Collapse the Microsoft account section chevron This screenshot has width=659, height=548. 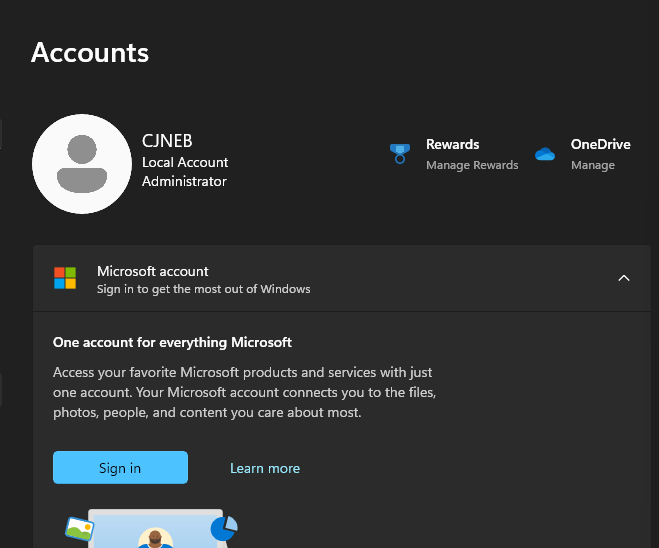[624, 278]
